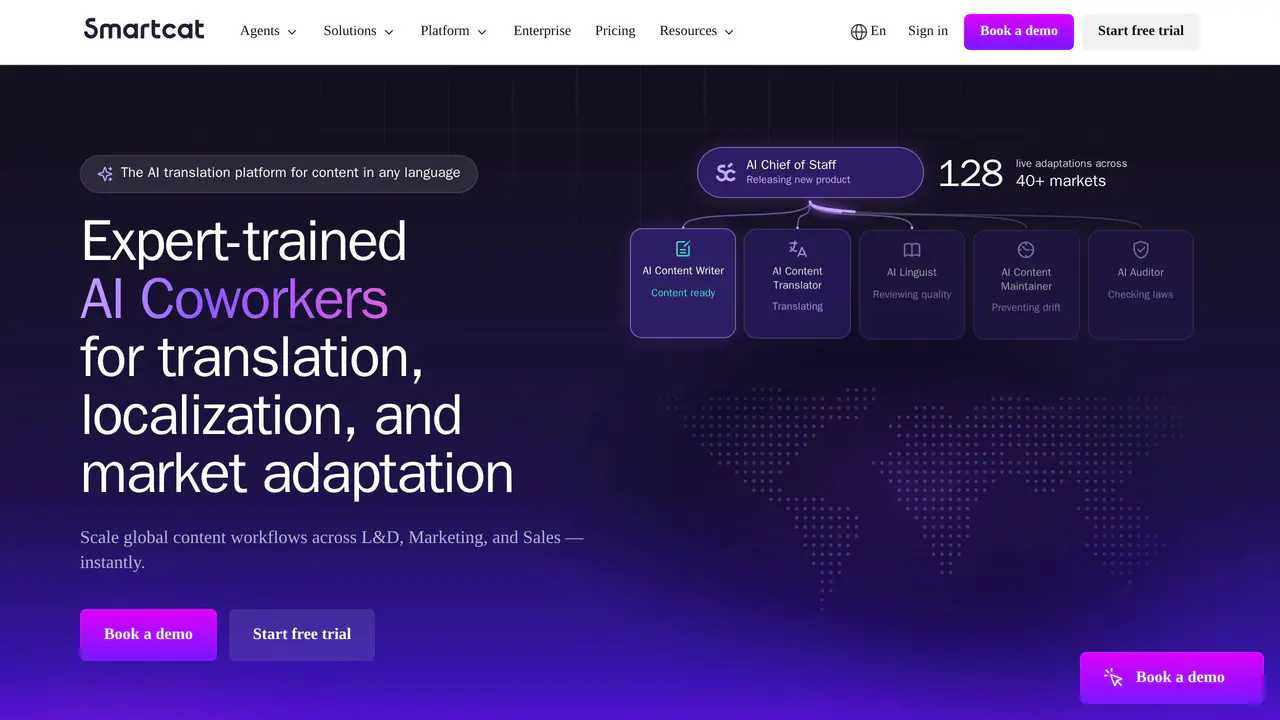This screenshot has height=720, width=1280.
Task: Click the 'Releasing new product' subtitle
Action: [x=798, y=180]
